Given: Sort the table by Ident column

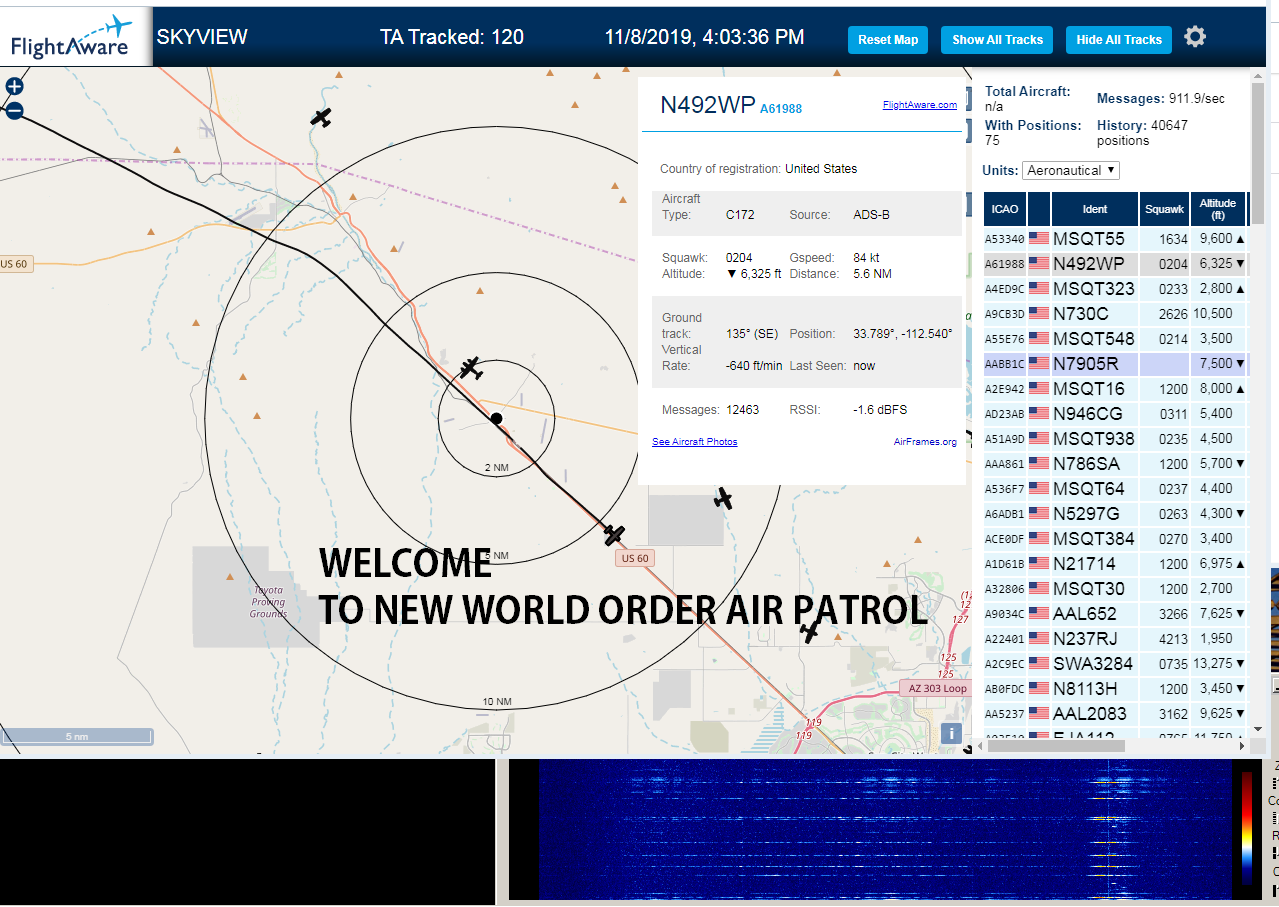Looking at the screenshot, I should point(1095,209).
